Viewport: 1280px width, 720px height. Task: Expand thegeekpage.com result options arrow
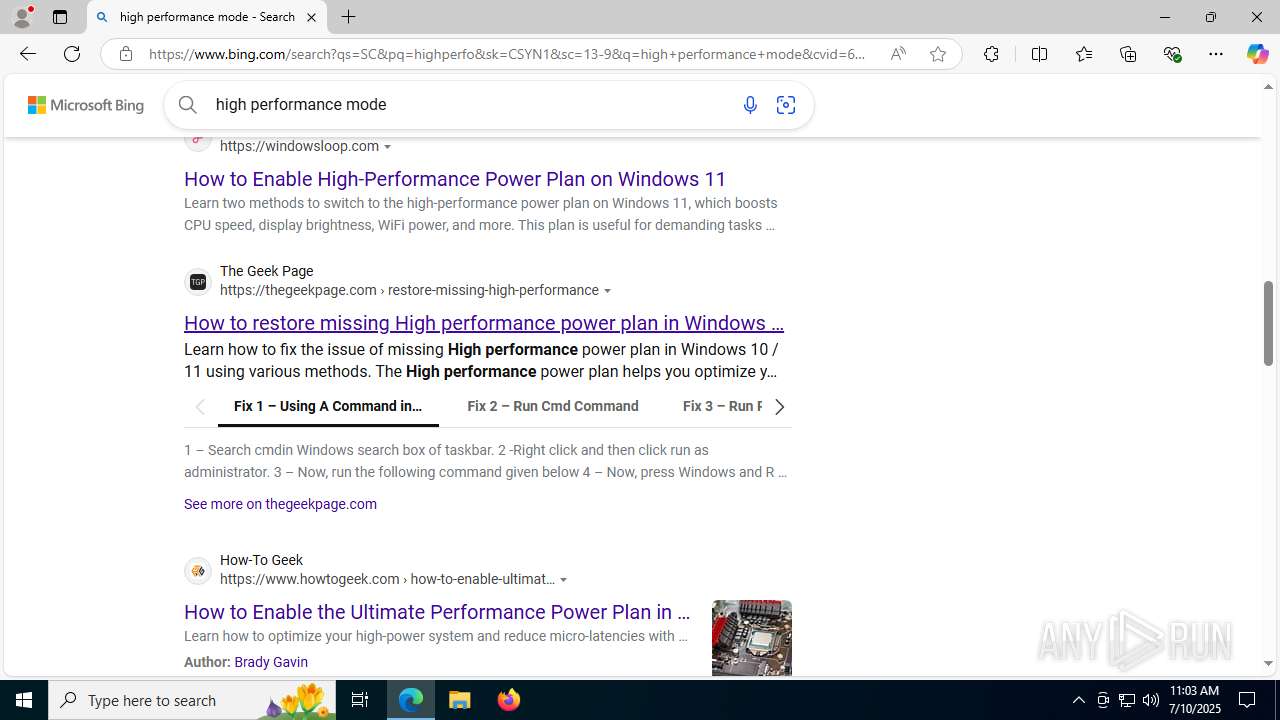tap(607, 291)
